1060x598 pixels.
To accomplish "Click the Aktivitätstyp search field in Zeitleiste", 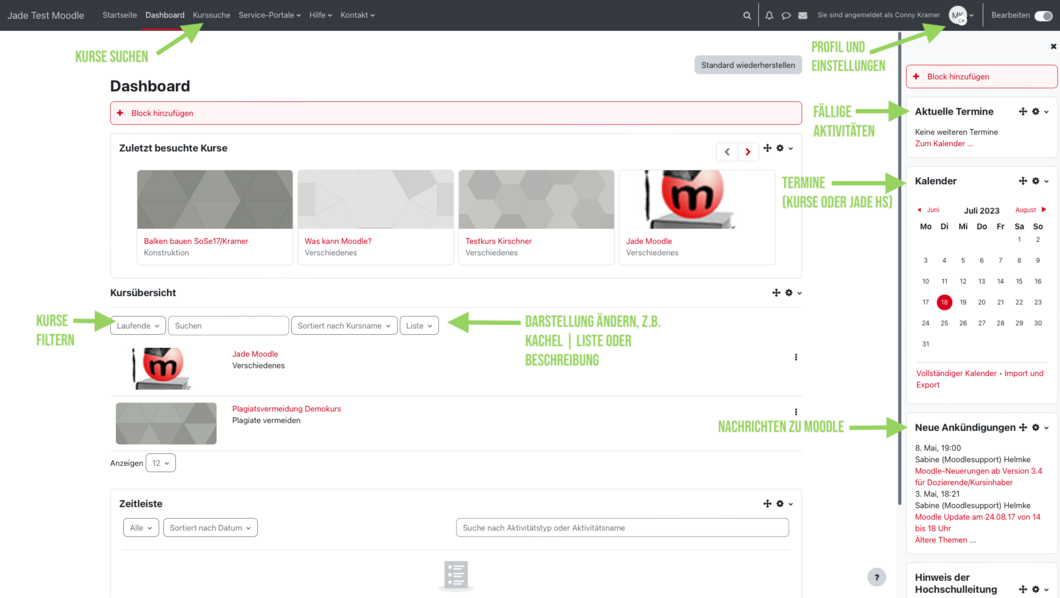I will point(623,528).
